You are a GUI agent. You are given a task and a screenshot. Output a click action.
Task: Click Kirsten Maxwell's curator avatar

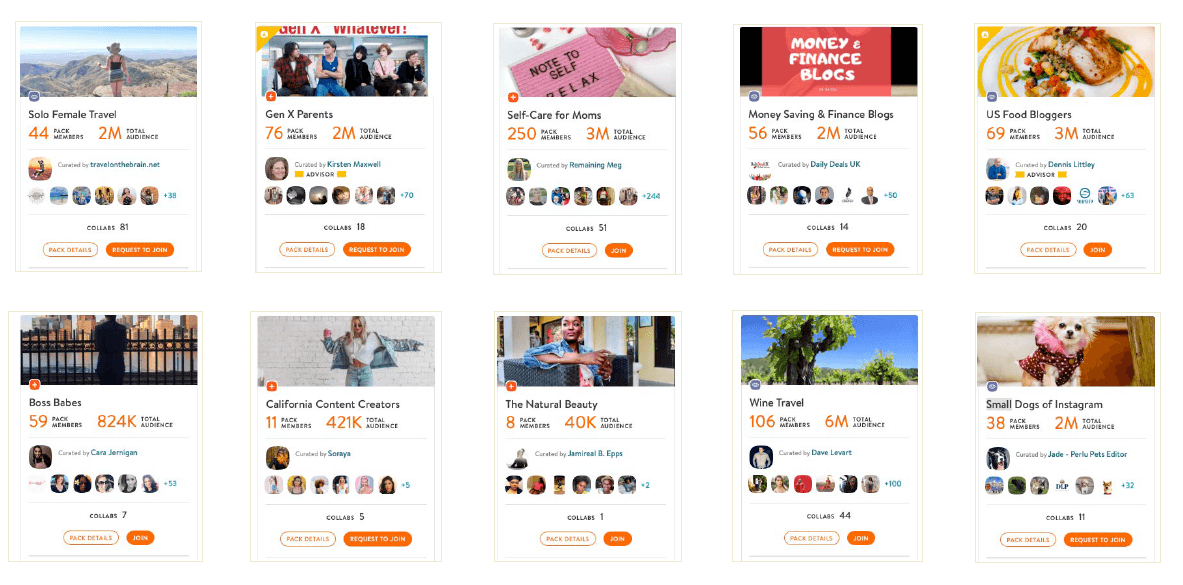pos(277,168)
